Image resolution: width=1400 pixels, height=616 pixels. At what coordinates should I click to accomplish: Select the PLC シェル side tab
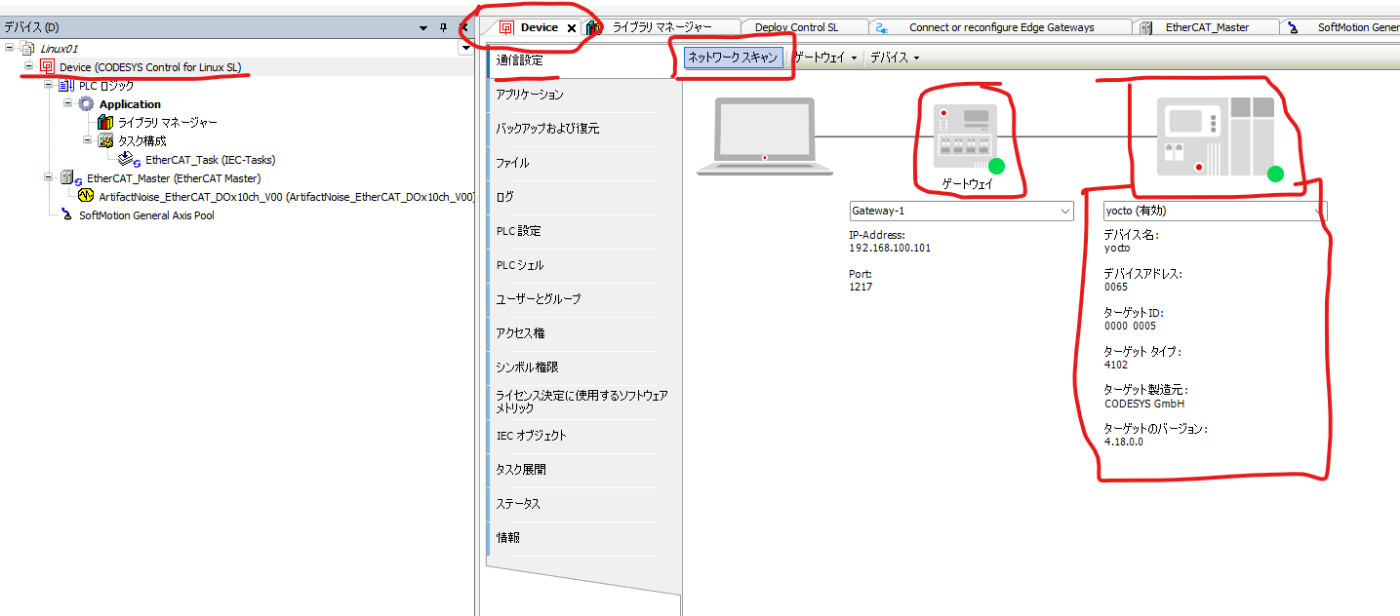click(x=584, y=264)
